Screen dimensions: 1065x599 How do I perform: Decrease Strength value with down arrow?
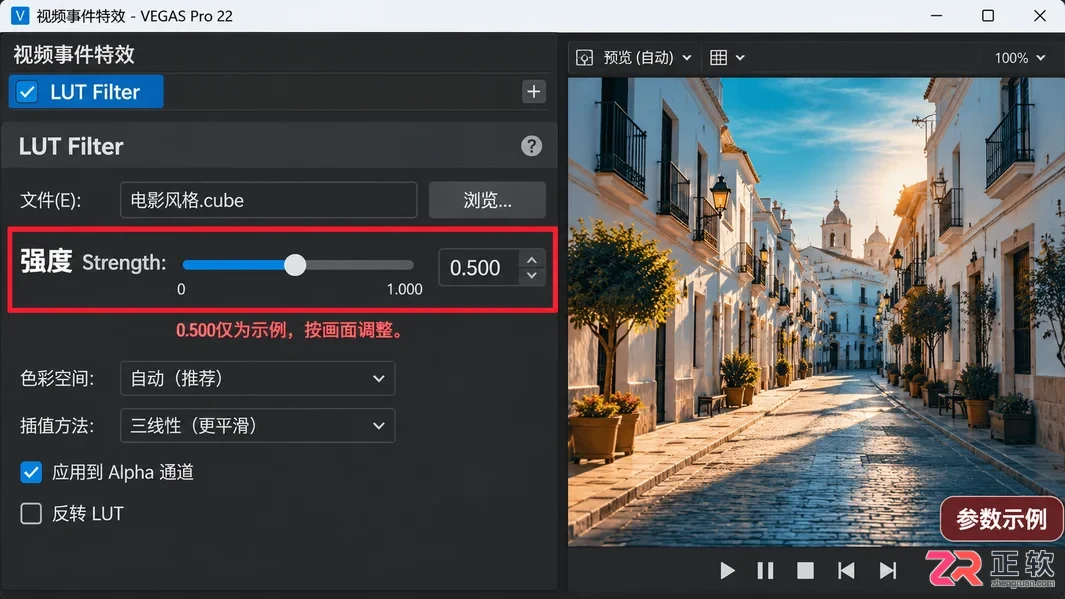click(x=532, y=276)
